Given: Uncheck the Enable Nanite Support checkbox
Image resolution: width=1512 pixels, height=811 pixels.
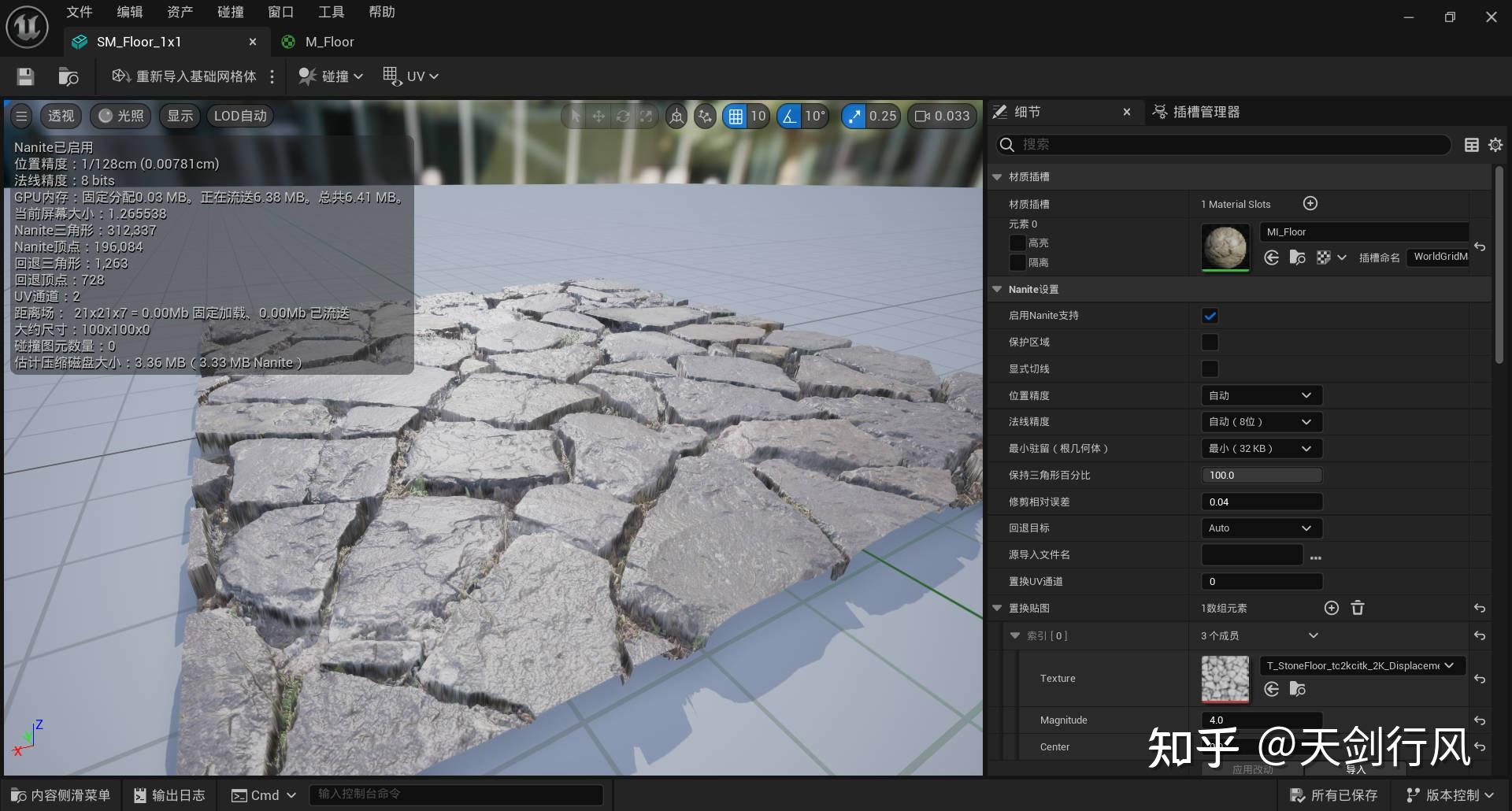Looking at the screenshot, I should point(1210,316).
